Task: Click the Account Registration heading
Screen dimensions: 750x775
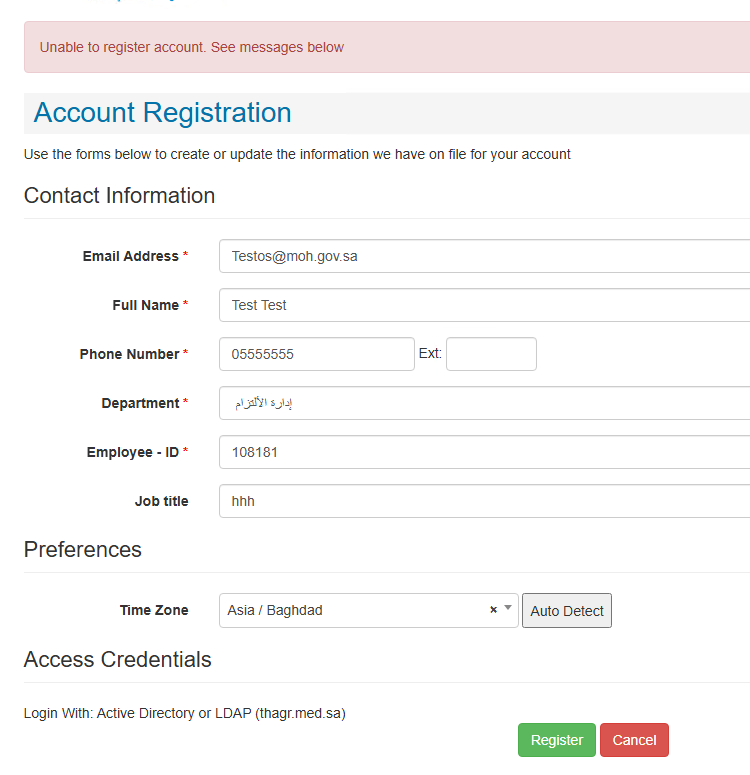Action: [163, 112]
